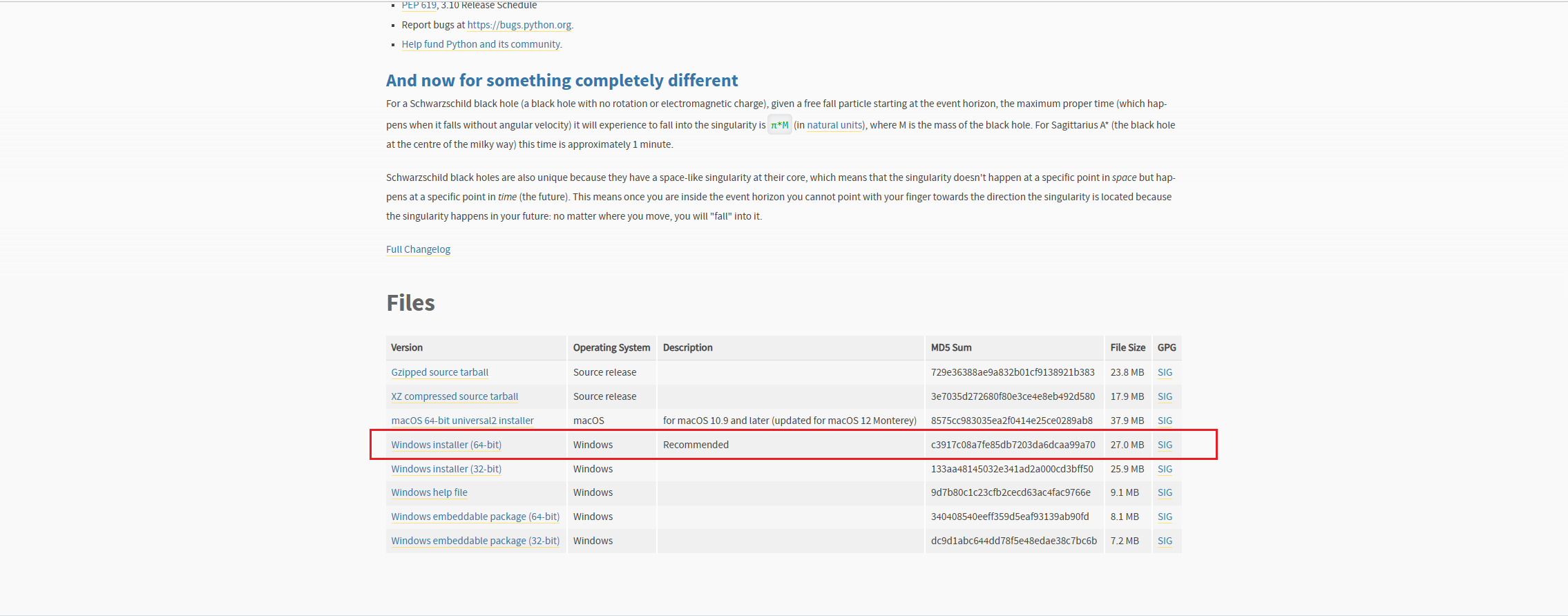This screenshot has width=1568, height=616.
Task: Click the Operating System column header
Action: coord(611,348)
